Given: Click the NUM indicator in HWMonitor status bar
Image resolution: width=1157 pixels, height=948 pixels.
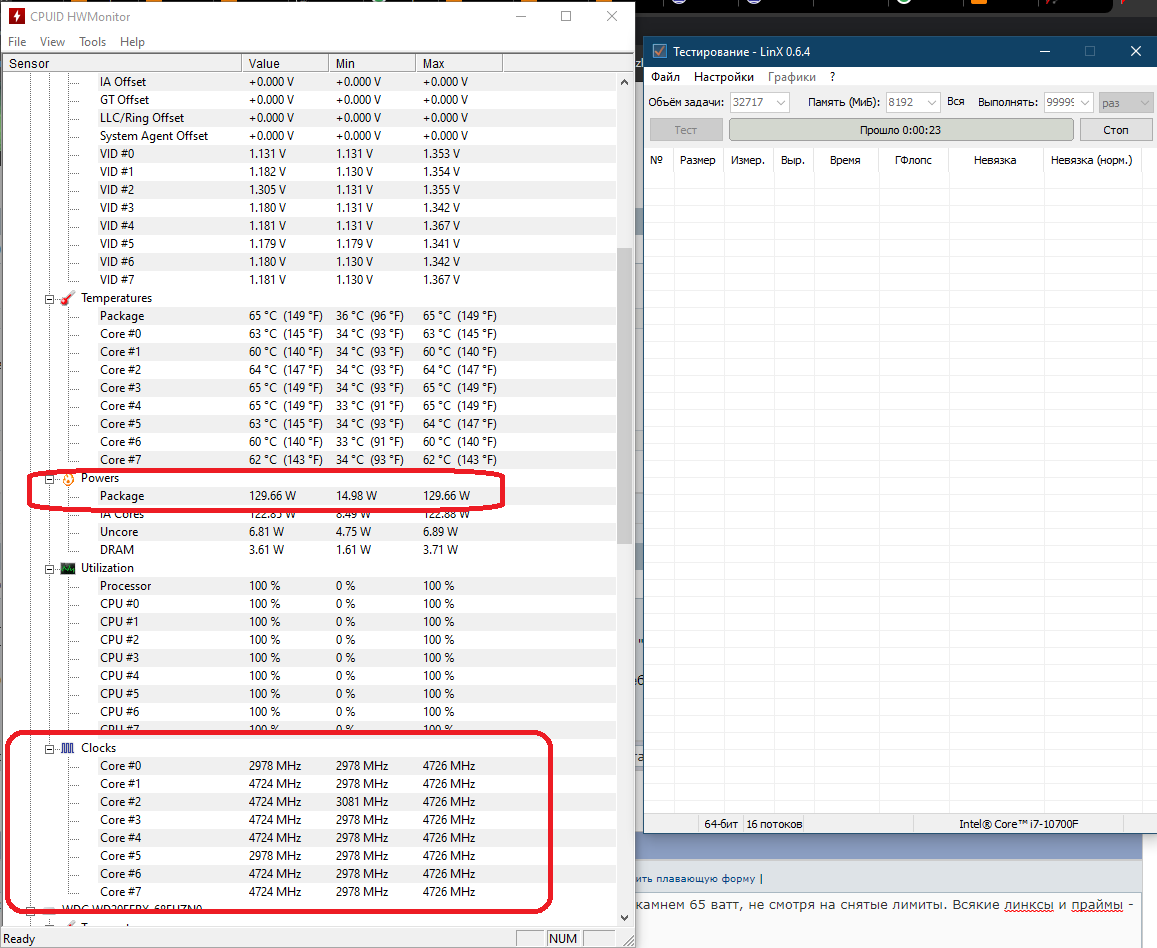Looking at the screenshot, I should (563, 938).
